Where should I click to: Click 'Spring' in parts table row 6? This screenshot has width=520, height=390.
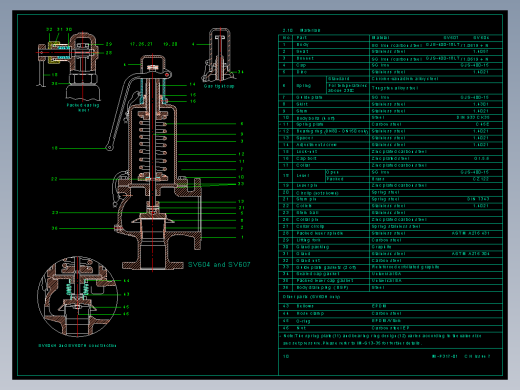point(304,86)
